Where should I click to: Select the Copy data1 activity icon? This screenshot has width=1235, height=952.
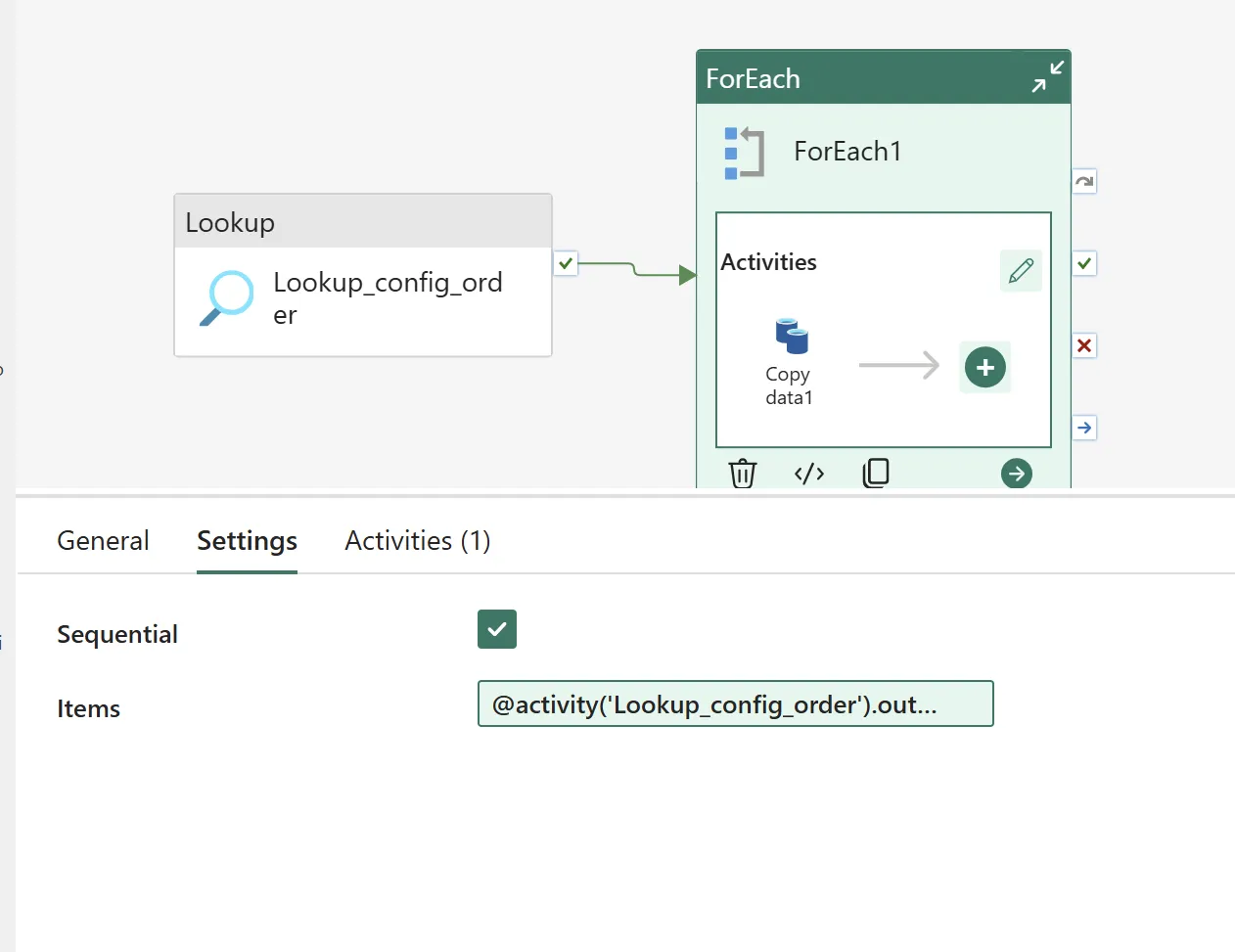[792, 336]
